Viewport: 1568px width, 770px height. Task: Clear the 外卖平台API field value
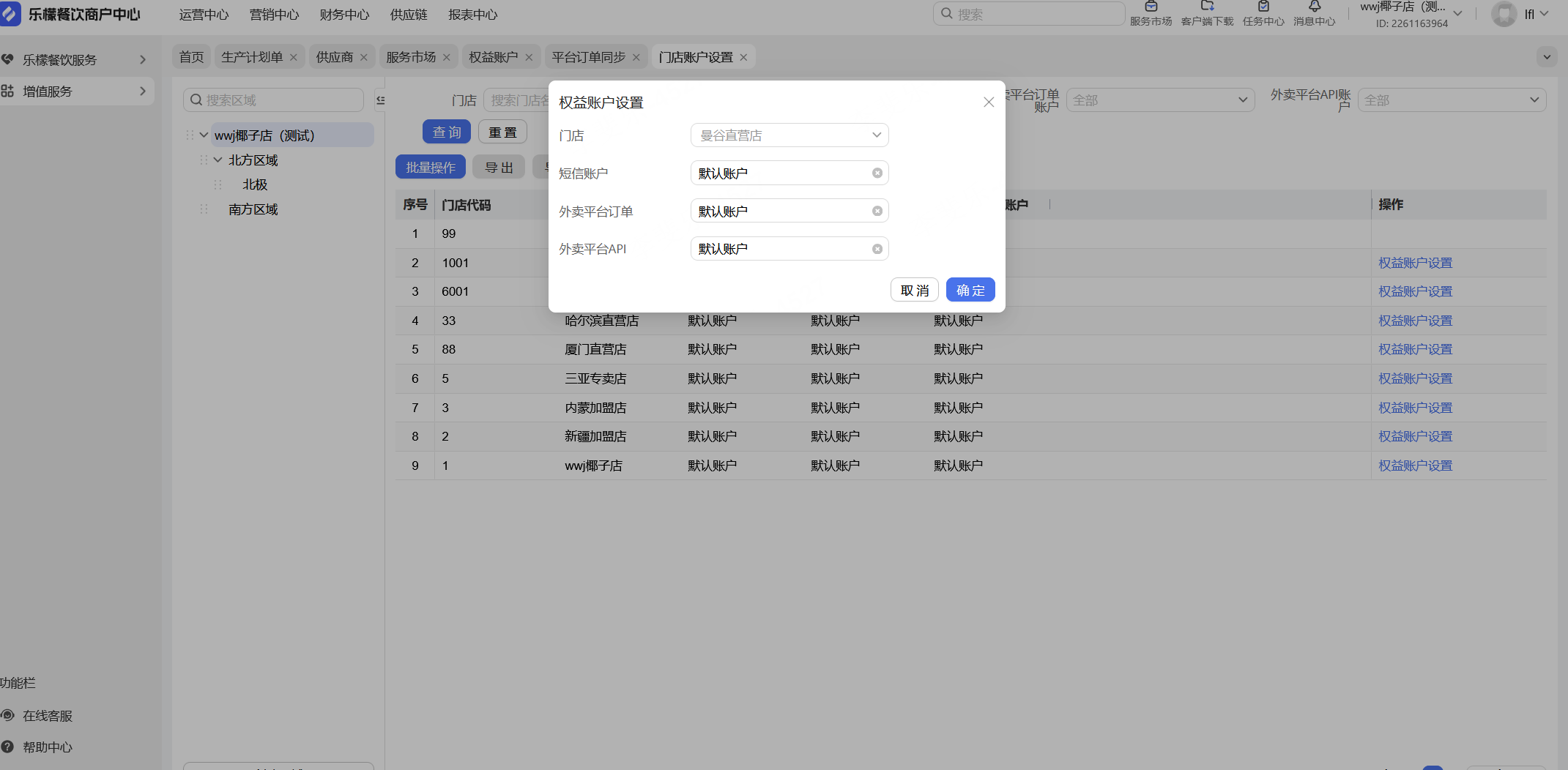(877, 250)
